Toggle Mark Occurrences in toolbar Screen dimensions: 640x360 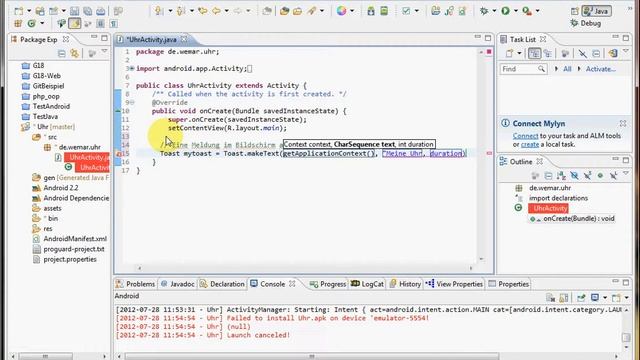[x=74, y=24]
